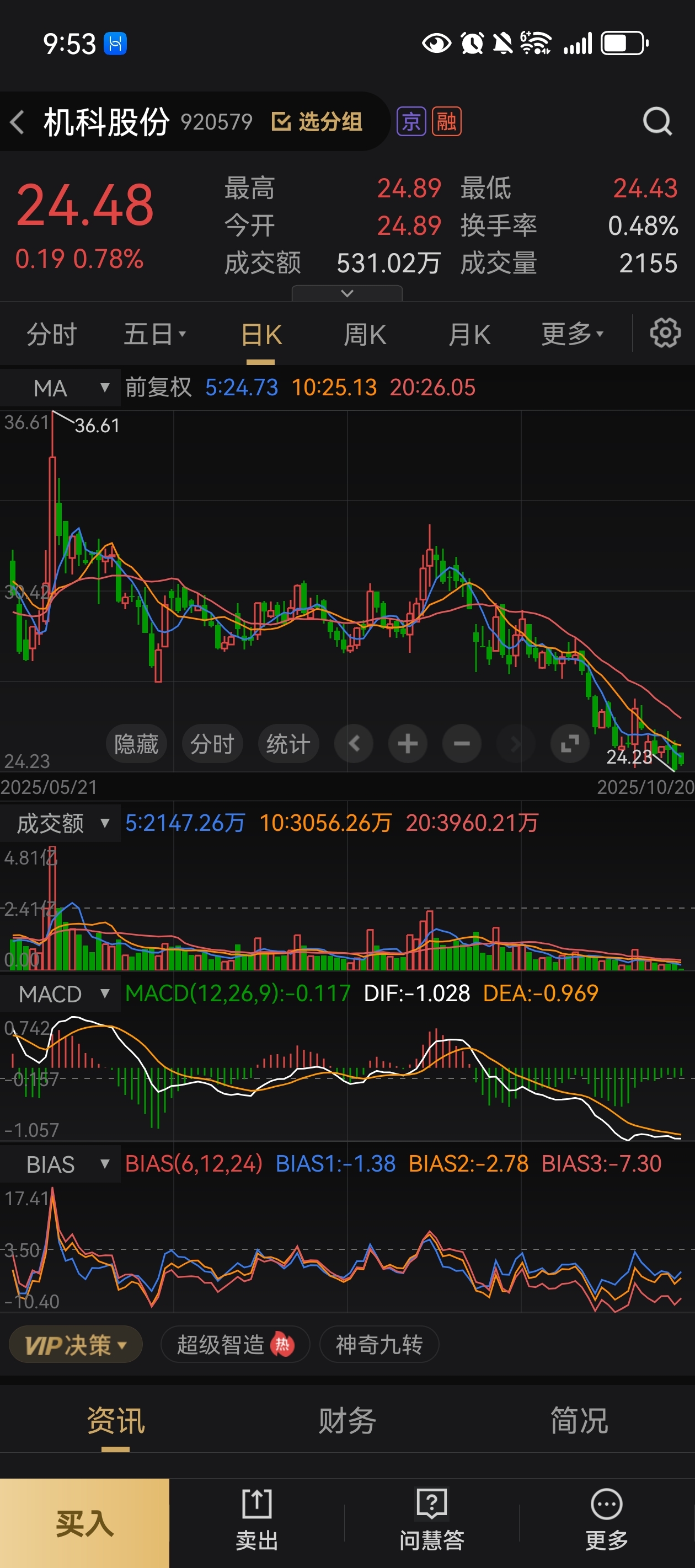695x1568 pixels.
Task: Hide chart controls with 隐藏
Action: pos(136,743)
